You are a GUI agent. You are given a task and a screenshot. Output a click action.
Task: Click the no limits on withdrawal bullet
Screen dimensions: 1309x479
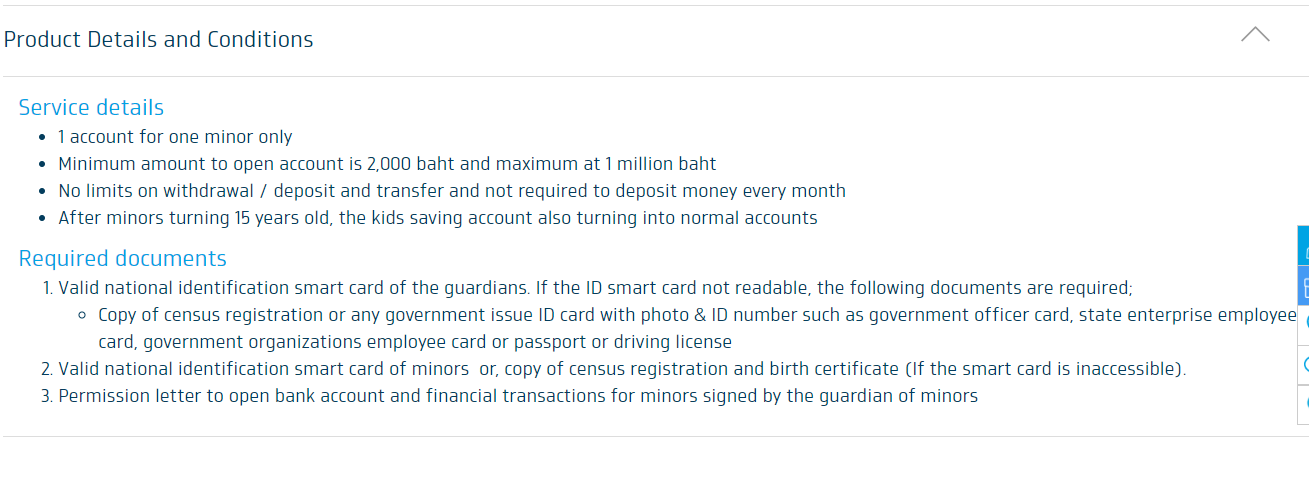[452, 191]
